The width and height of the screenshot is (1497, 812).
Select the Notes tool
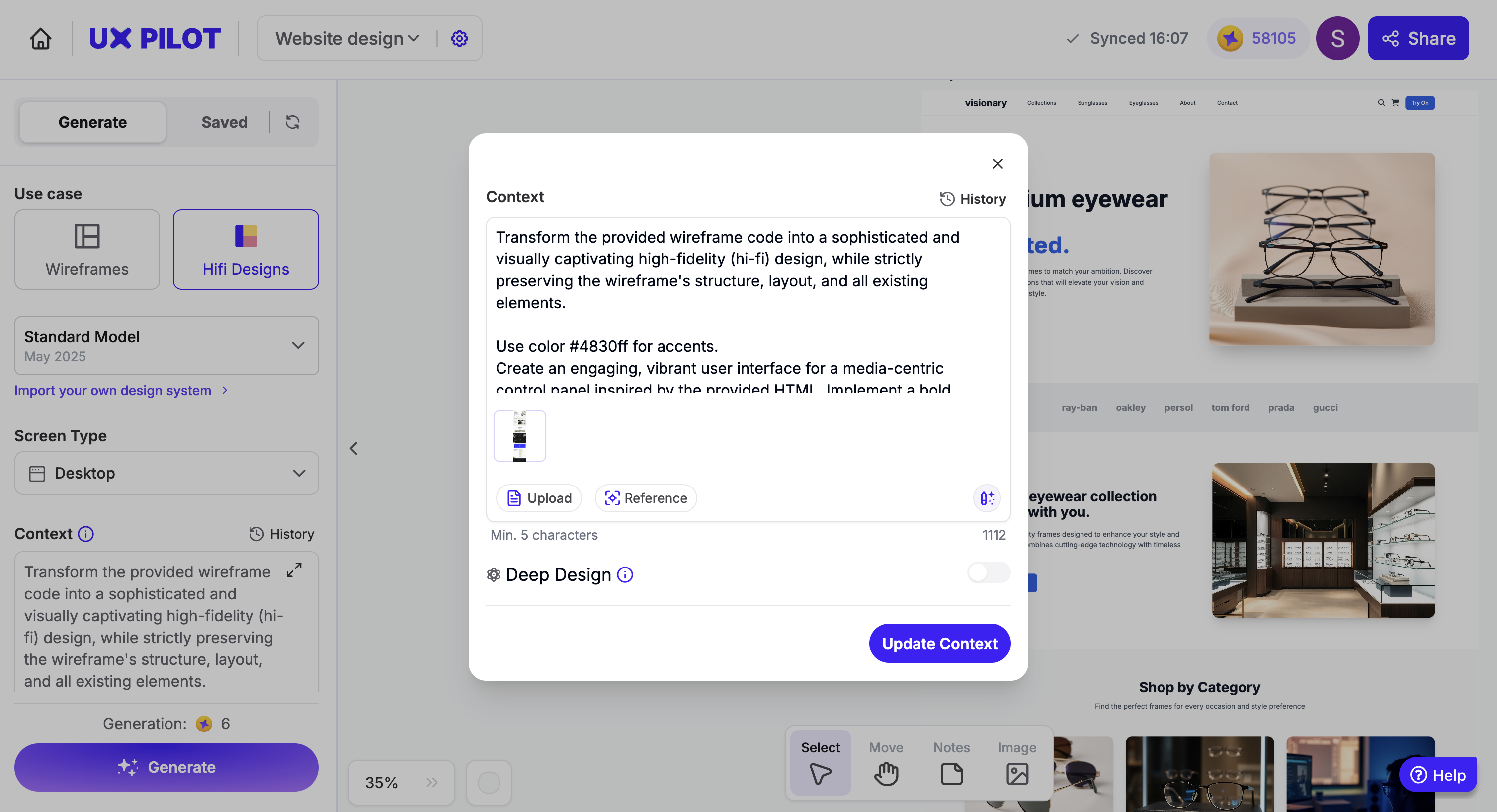(x=951, y=762)
